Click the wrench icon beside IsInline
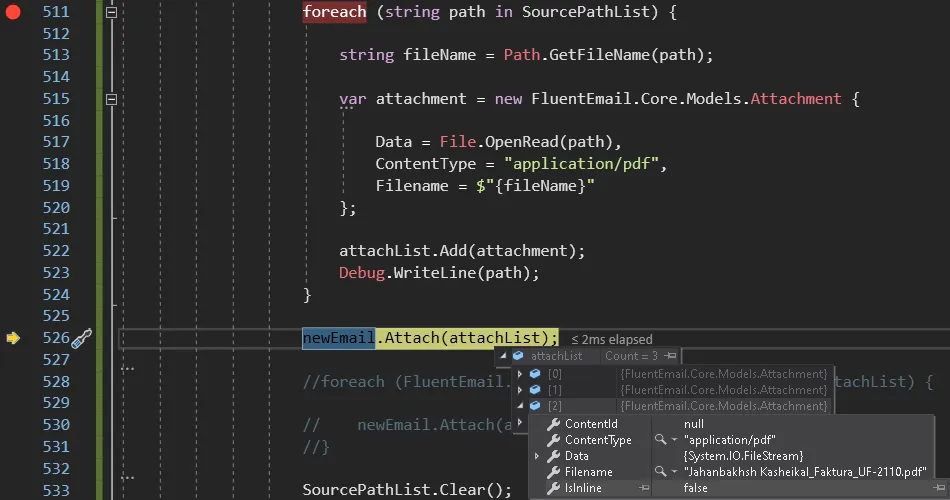The width and height of the screenshot is (950, 500). point(553,488)
